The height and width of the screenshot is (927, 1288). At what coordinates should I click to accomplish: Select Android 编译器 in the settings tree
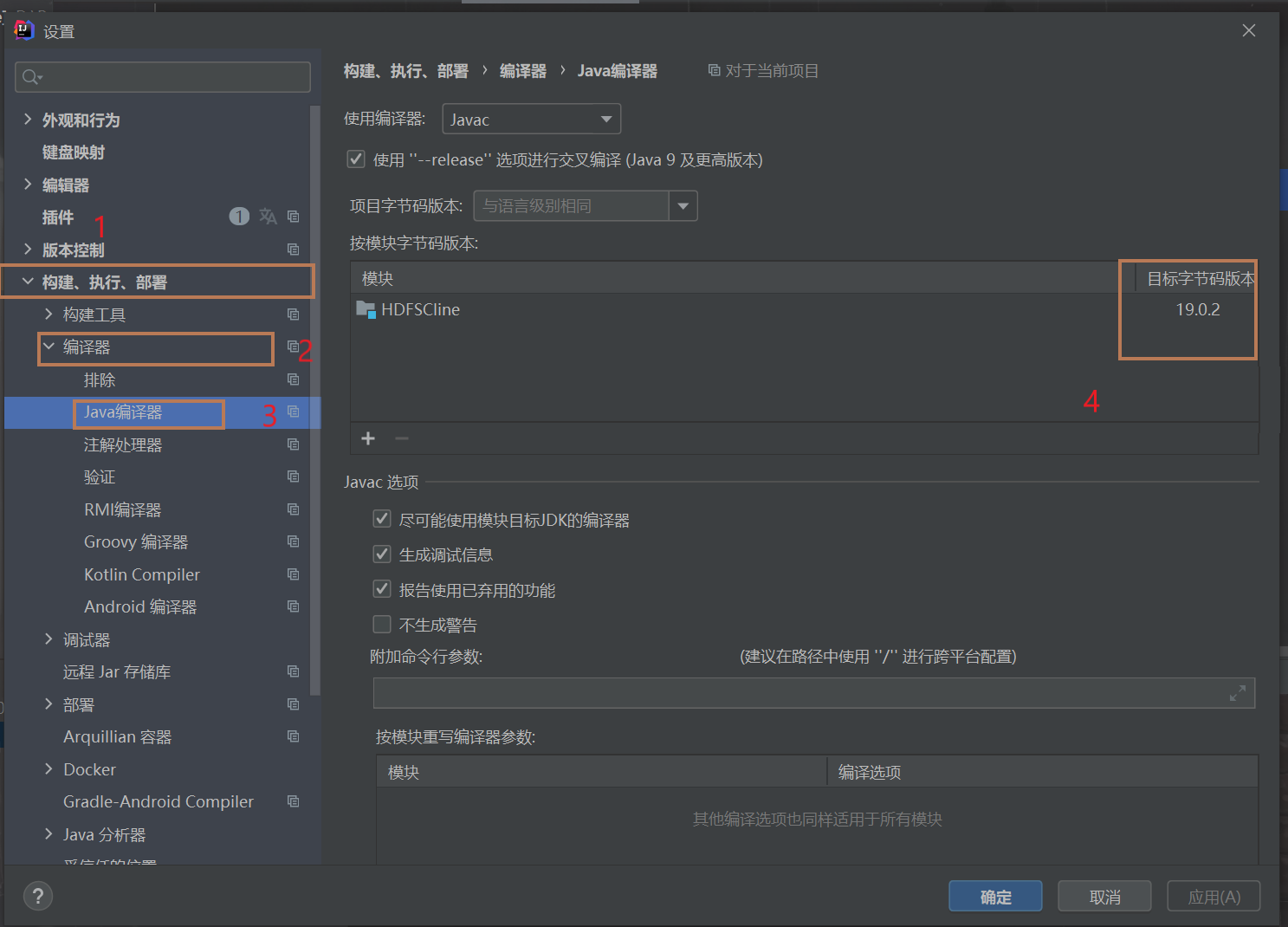140,606
